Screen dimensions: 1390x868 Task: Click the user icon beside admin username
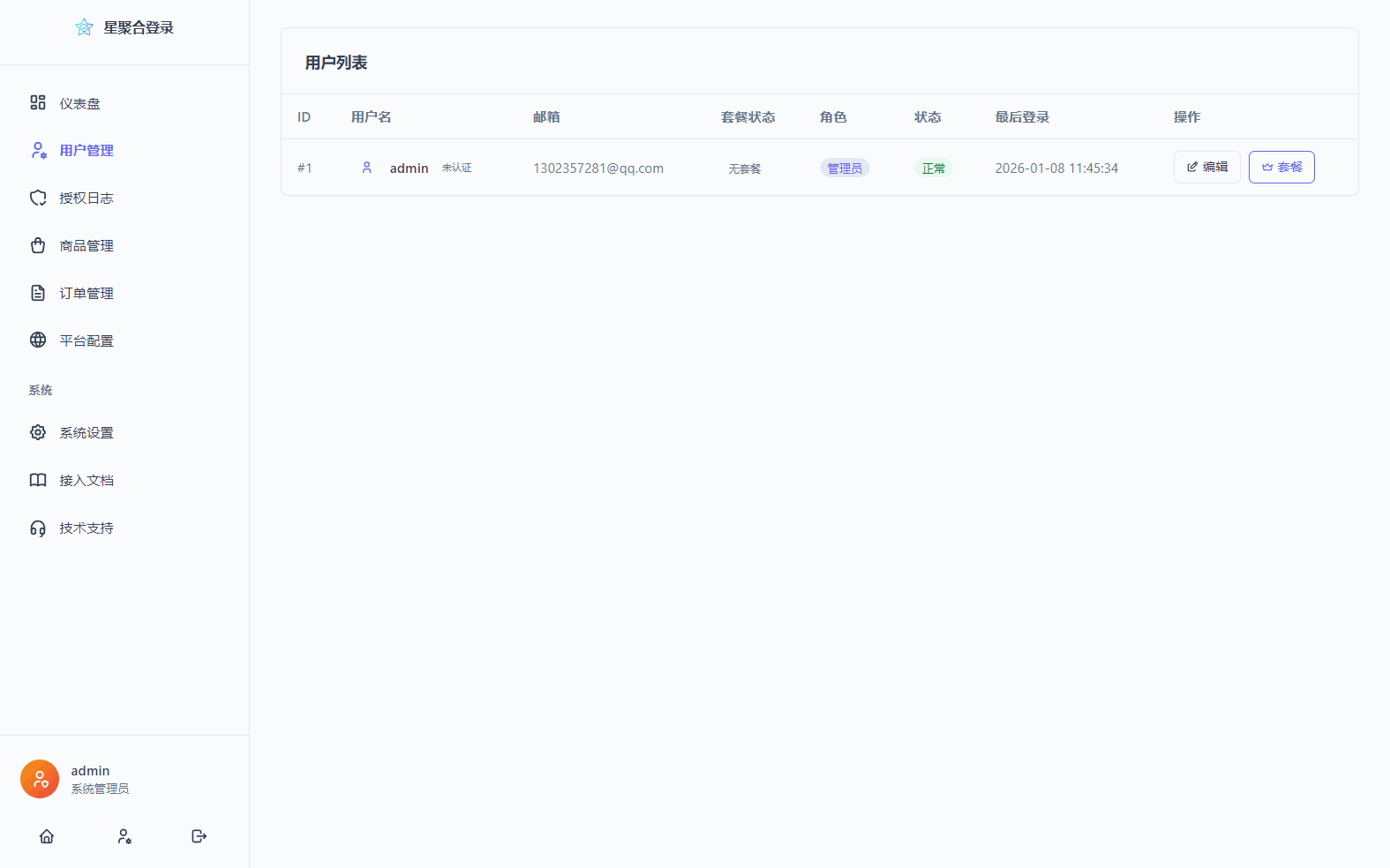pos(367,168)
